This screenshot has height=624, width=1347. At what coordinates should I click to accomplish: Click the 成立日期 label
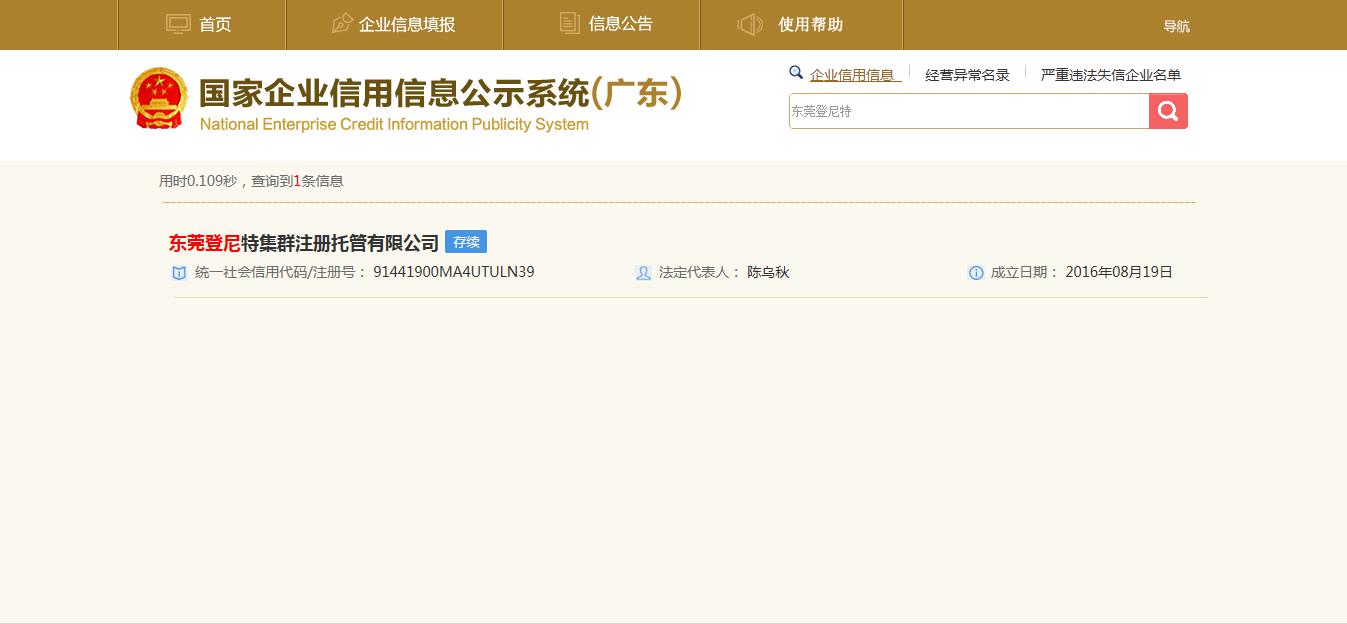1025,272
